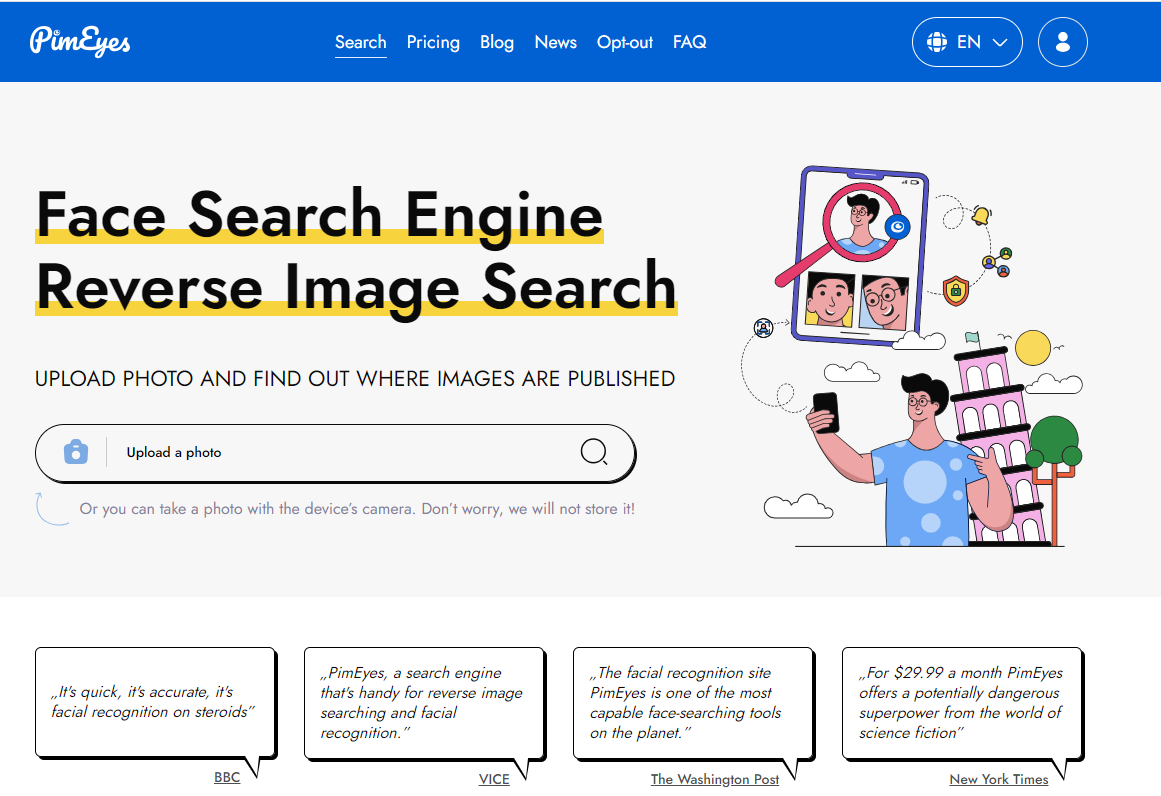This screenshot has width=1161, height=796.
Task: Open the New York Times link
Action: coord(998,779)
